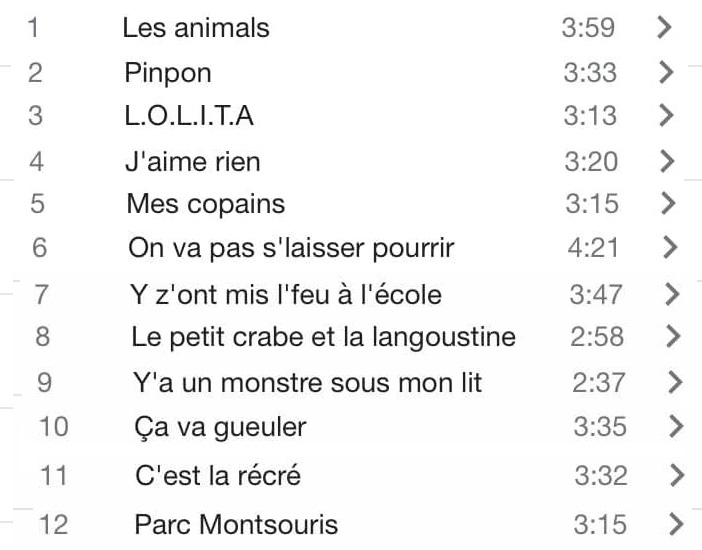702x550 pixels.
Task: Open chevron for Parc Montsouris
Action: click(676, 524)
